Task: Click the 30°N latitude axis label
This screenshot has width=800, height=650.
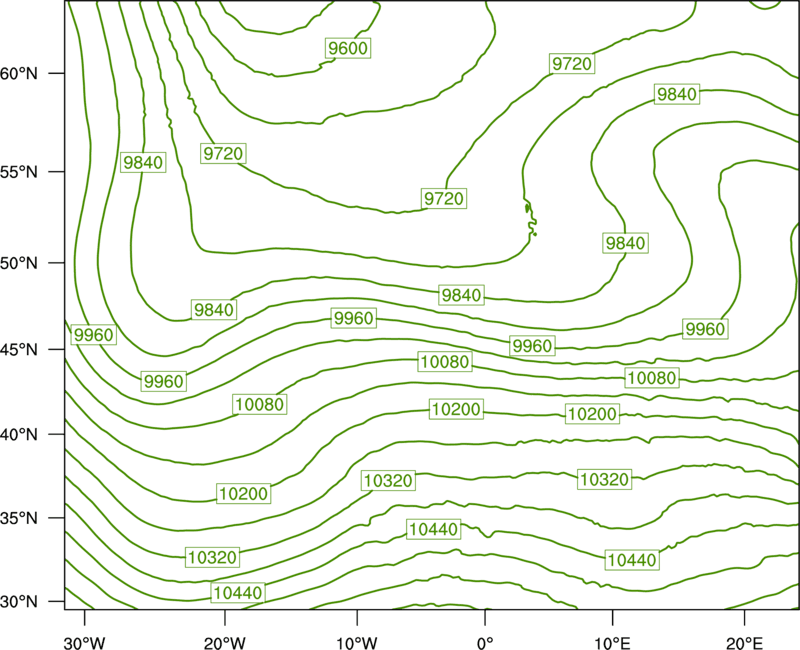Action: 19,602
